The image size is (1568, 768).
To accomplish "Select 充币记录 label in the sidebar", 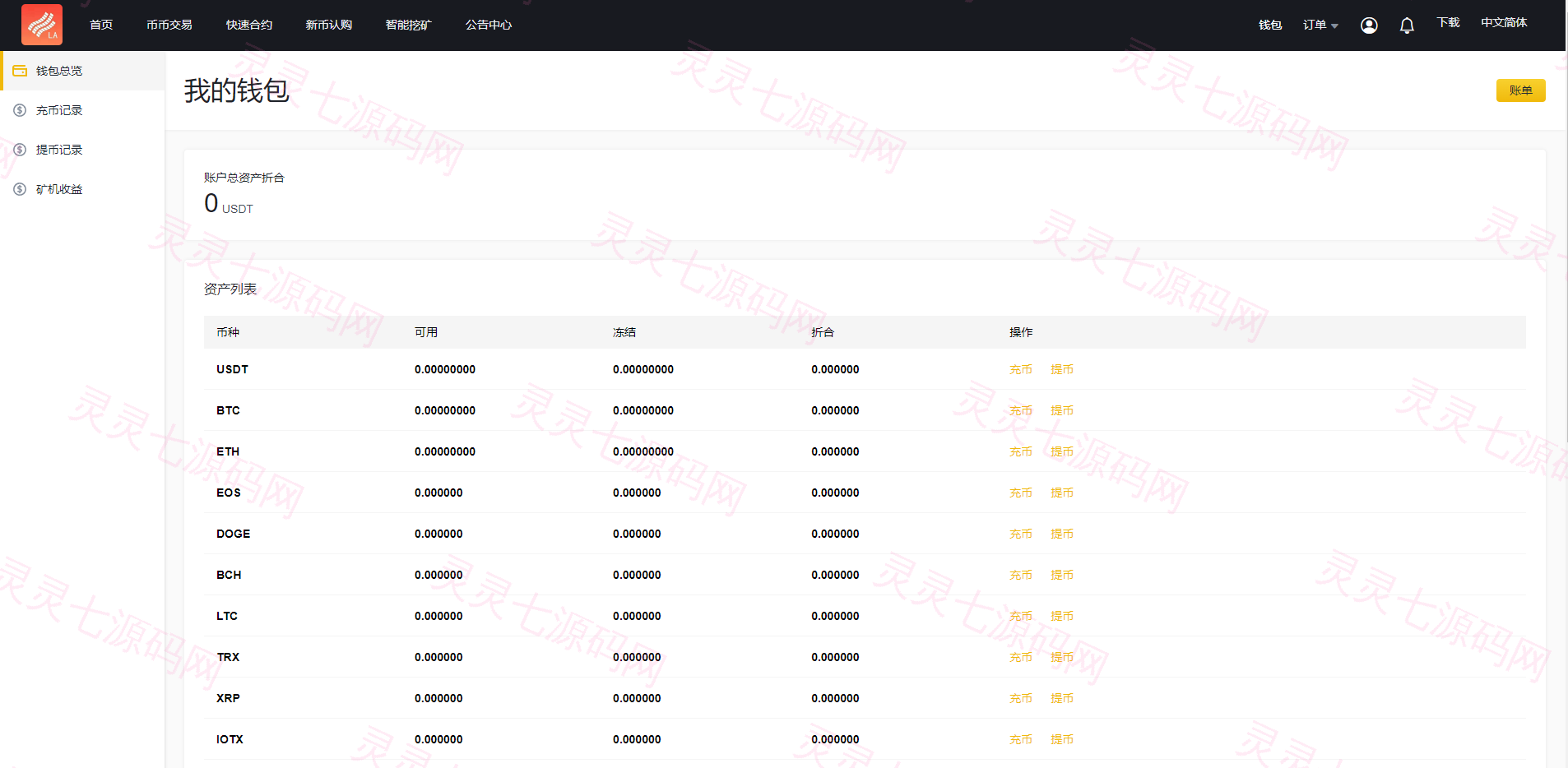I will point(59,110).
